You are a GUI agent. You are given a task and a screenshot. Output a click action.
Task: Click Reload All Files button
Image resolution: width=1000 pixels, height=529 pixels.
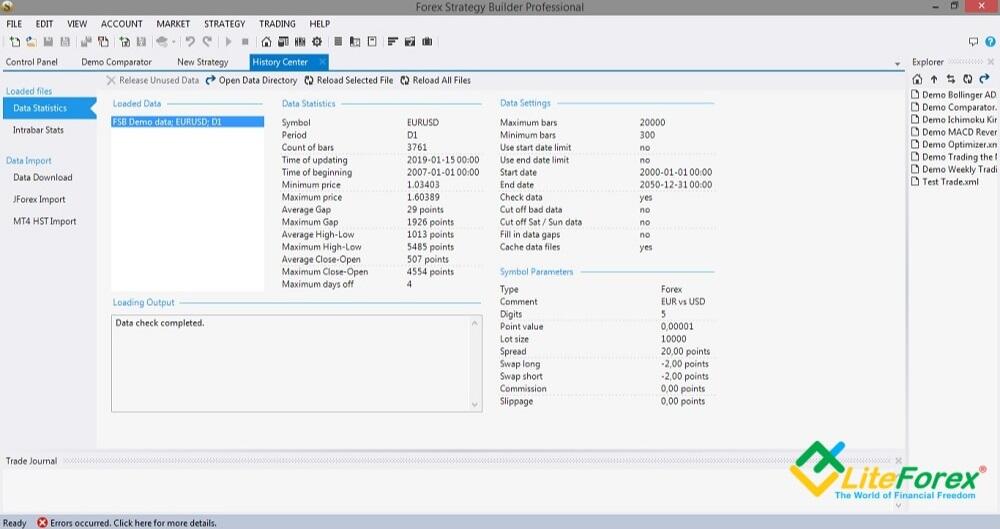pos(436,80)
